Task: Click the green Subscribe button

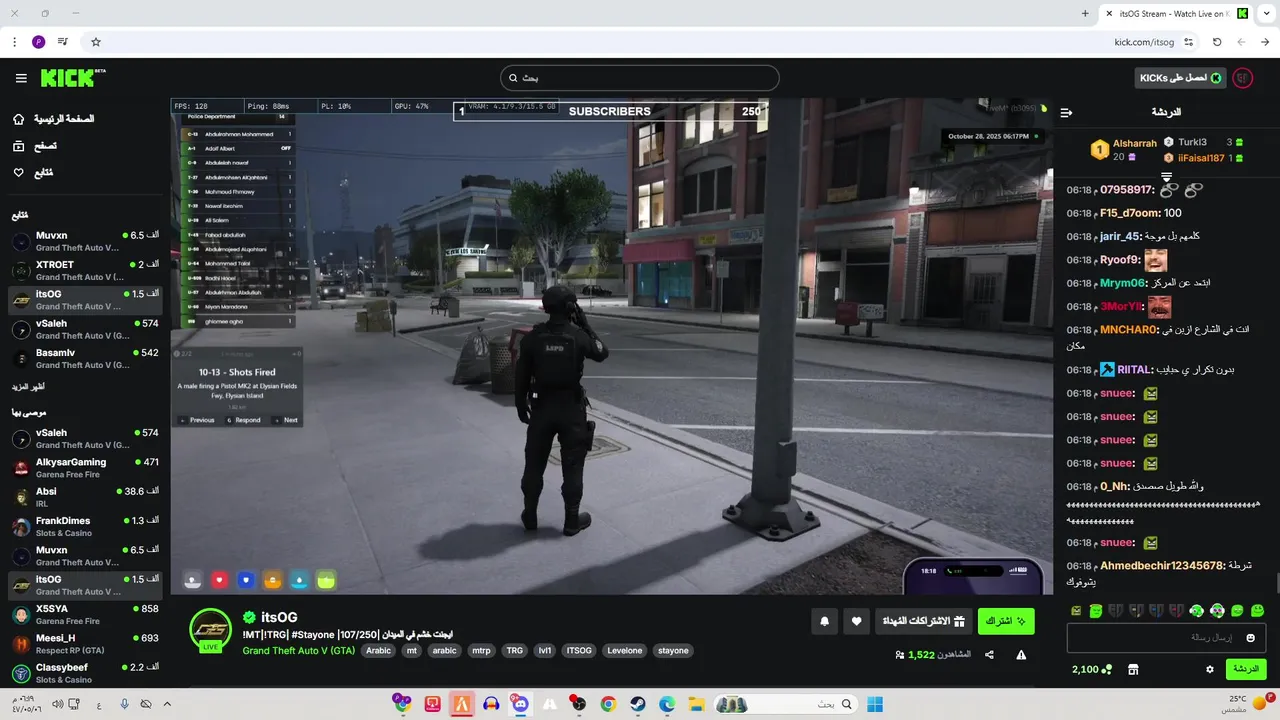Action: [1006, 621]
